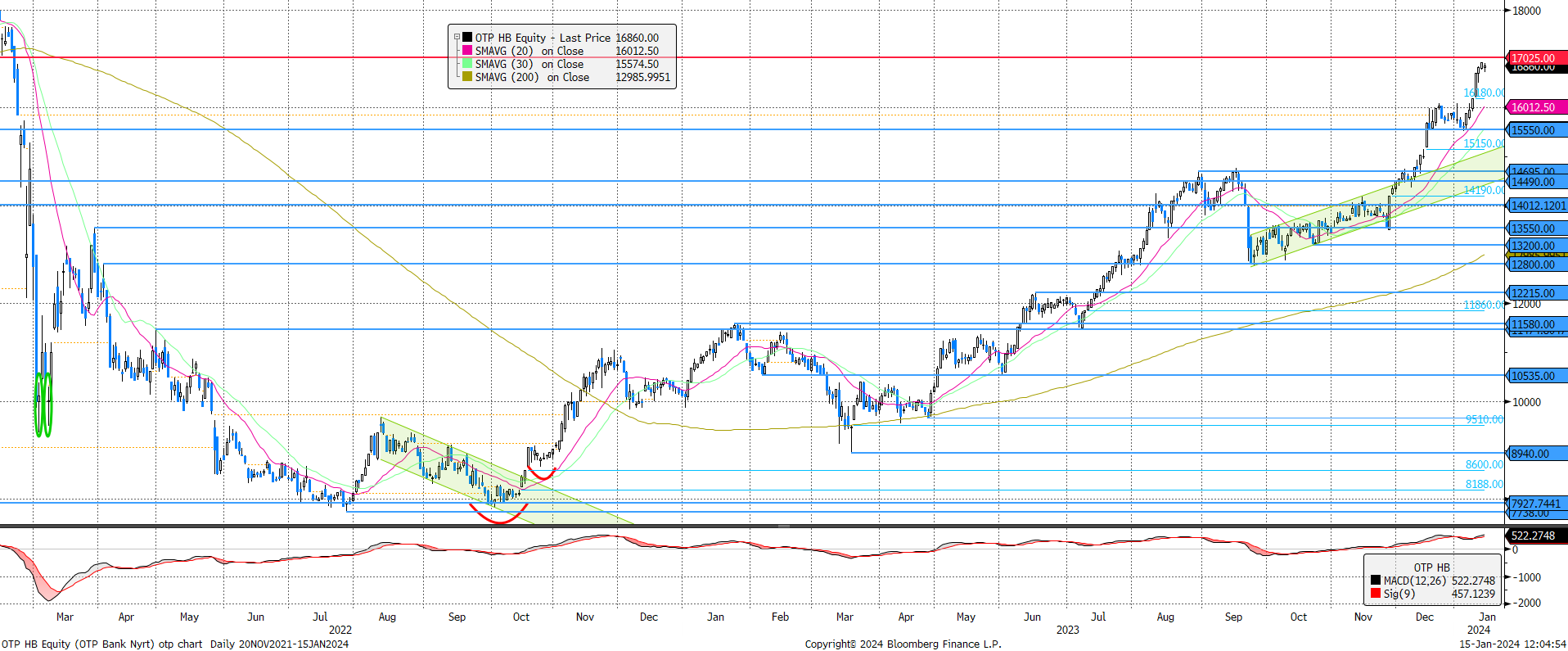Click the cyan '11860.00' annotation label
The image size is (1568, 651).
point(1484,305)
